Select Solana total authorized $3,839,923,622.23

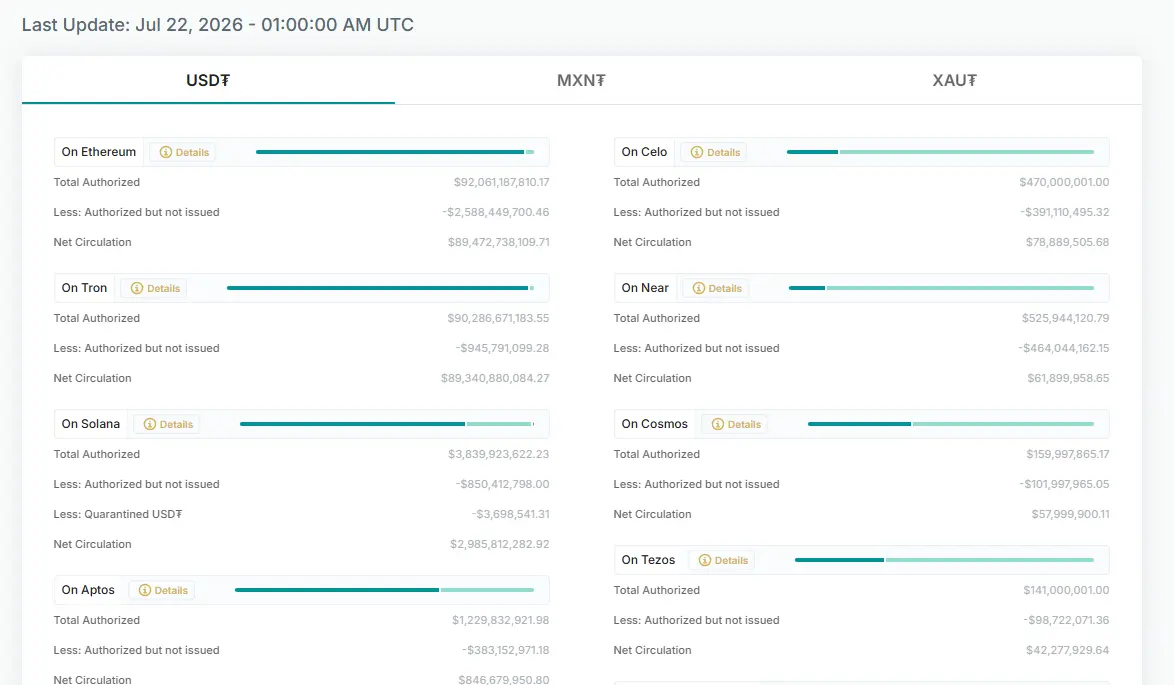point(499,454)
